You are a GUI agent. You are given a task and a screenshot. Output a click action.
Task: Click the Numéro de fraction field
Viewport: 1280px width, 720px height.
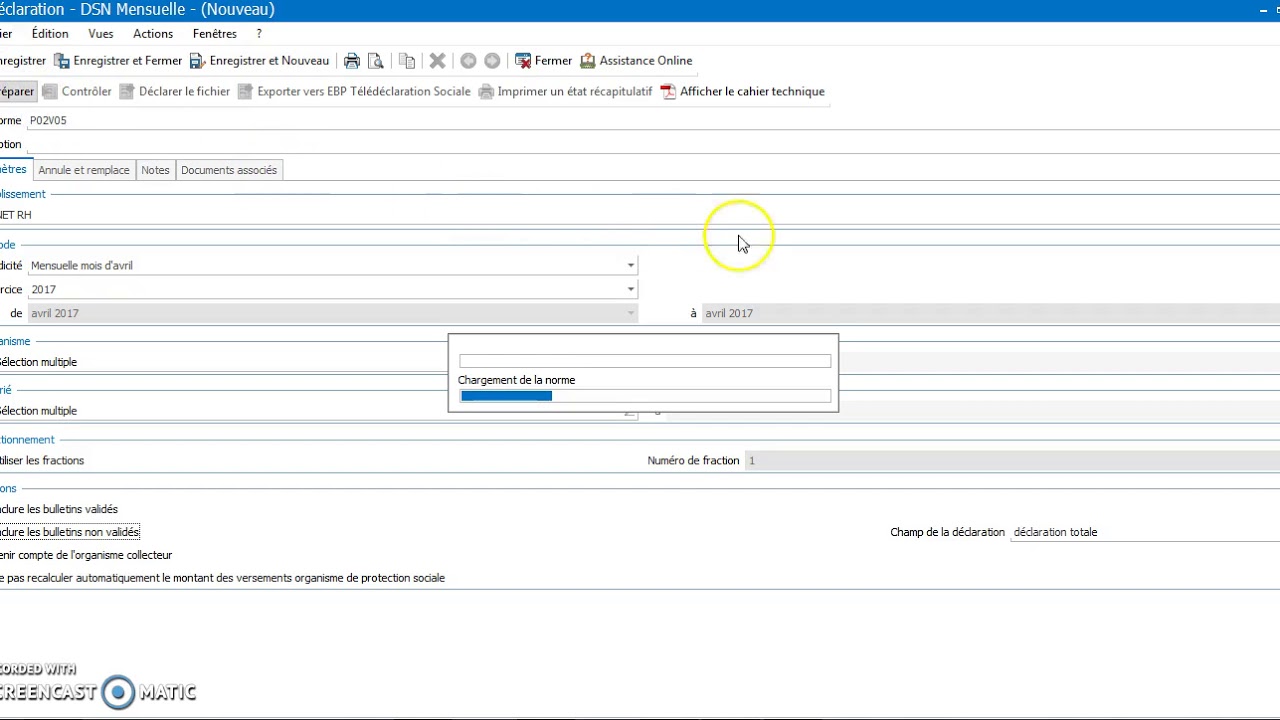1012,461
